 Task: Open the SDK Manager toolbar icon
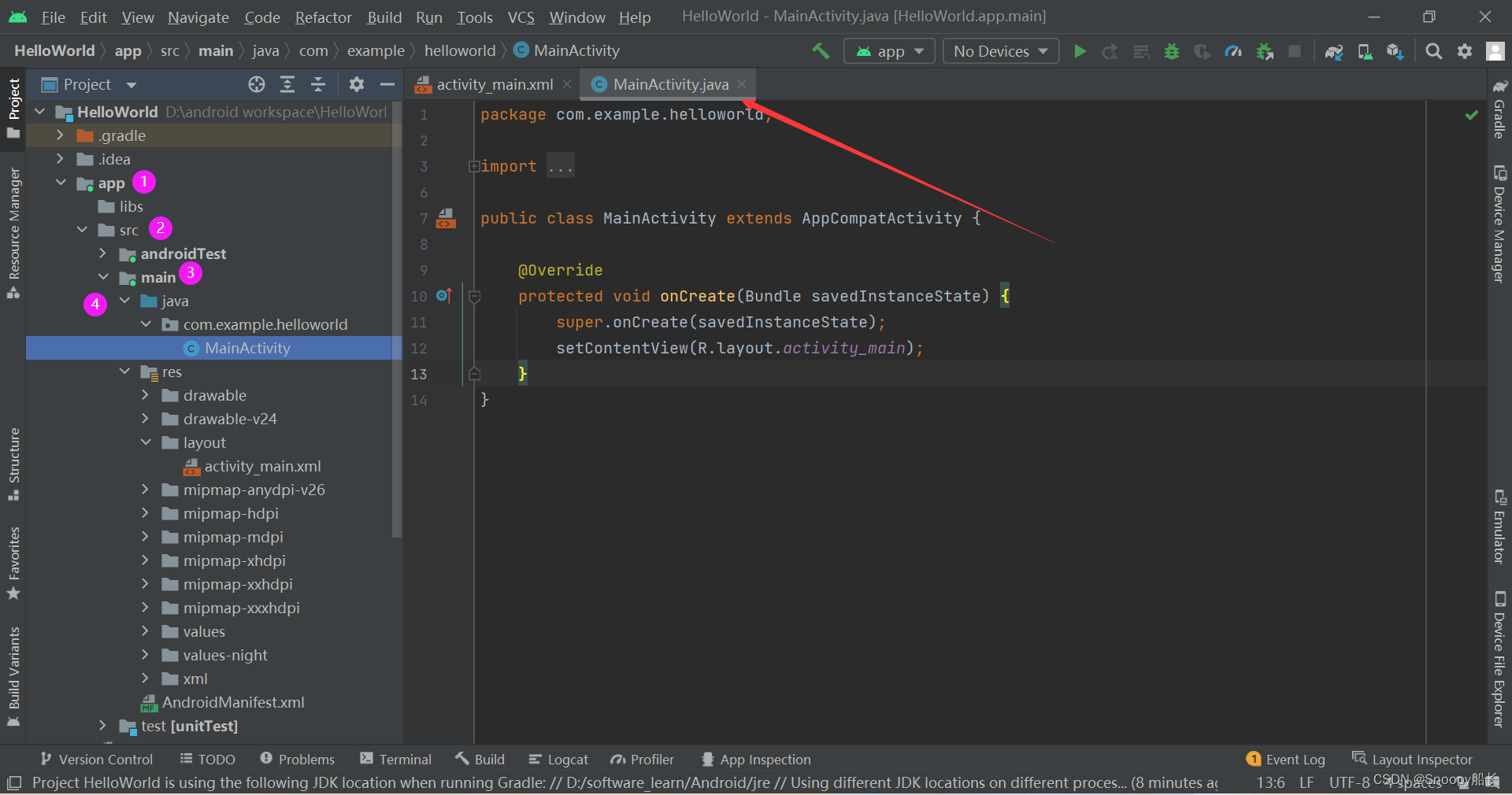[x=1395, y=51]
